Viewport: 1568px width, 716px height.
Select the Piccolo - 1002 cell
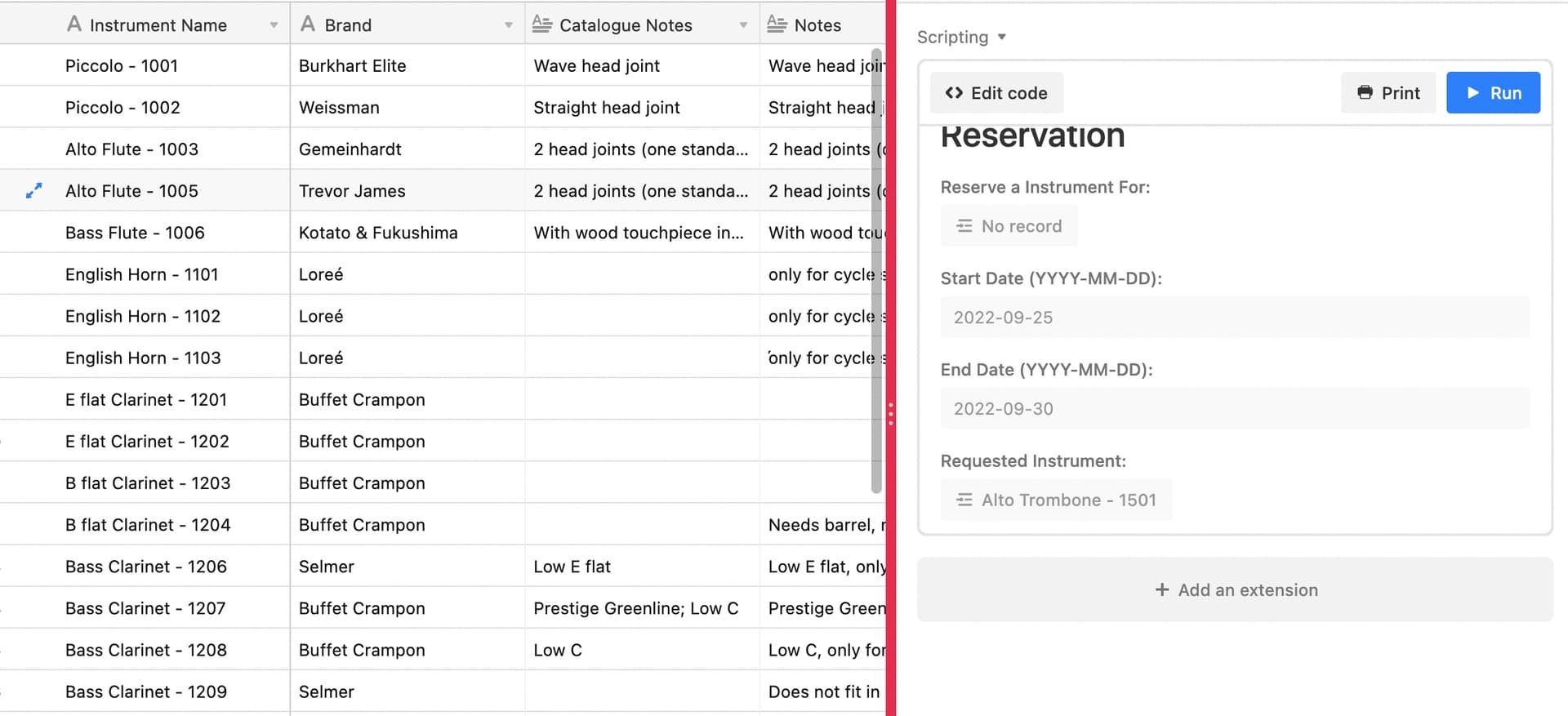[x=145, y=107]
